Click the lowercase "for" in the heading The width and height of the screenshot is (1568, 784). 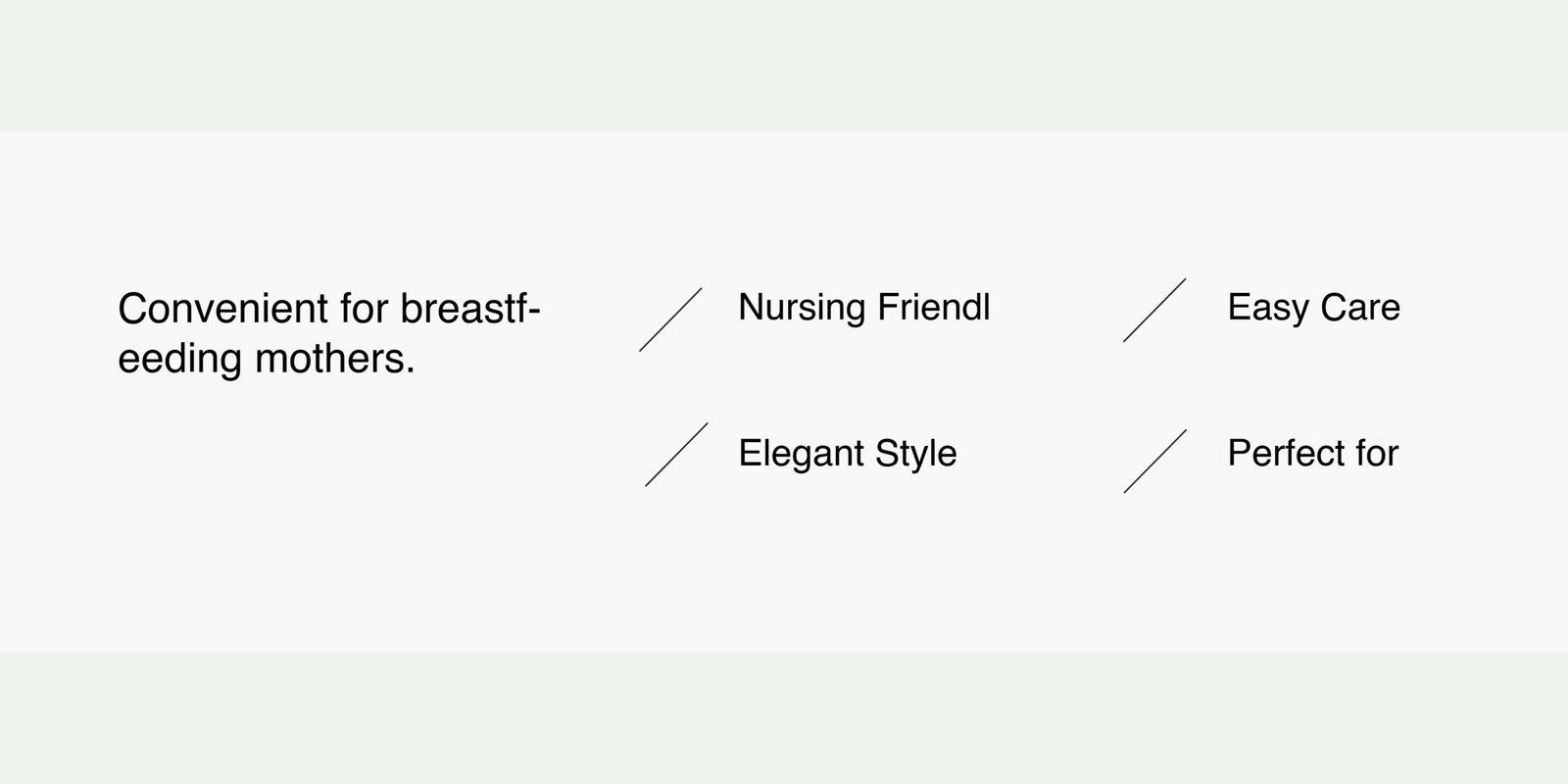365,310
